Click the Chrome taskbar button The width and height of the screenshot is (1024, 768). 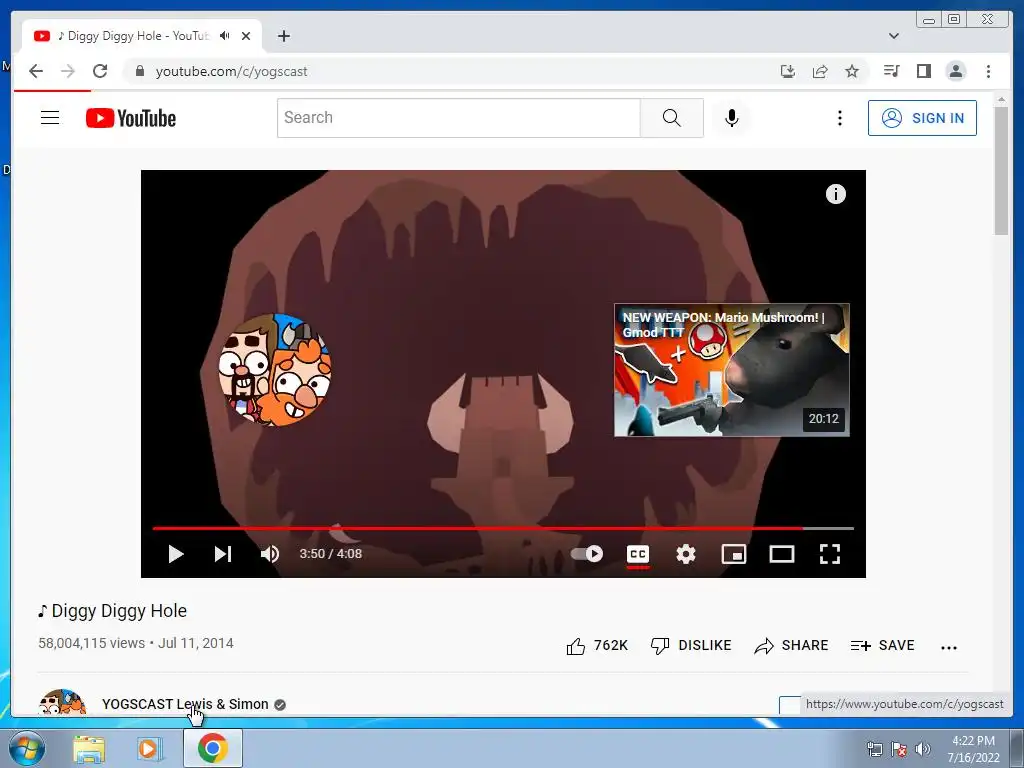[x=213, y=748]
